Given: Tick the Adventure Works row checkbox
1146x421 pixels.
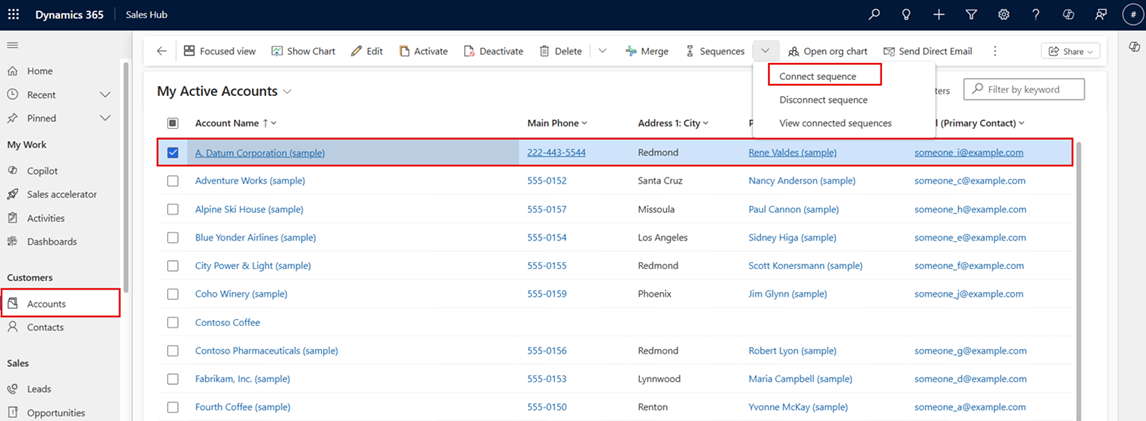Looking at the screenshot, I should coord(173,181).
